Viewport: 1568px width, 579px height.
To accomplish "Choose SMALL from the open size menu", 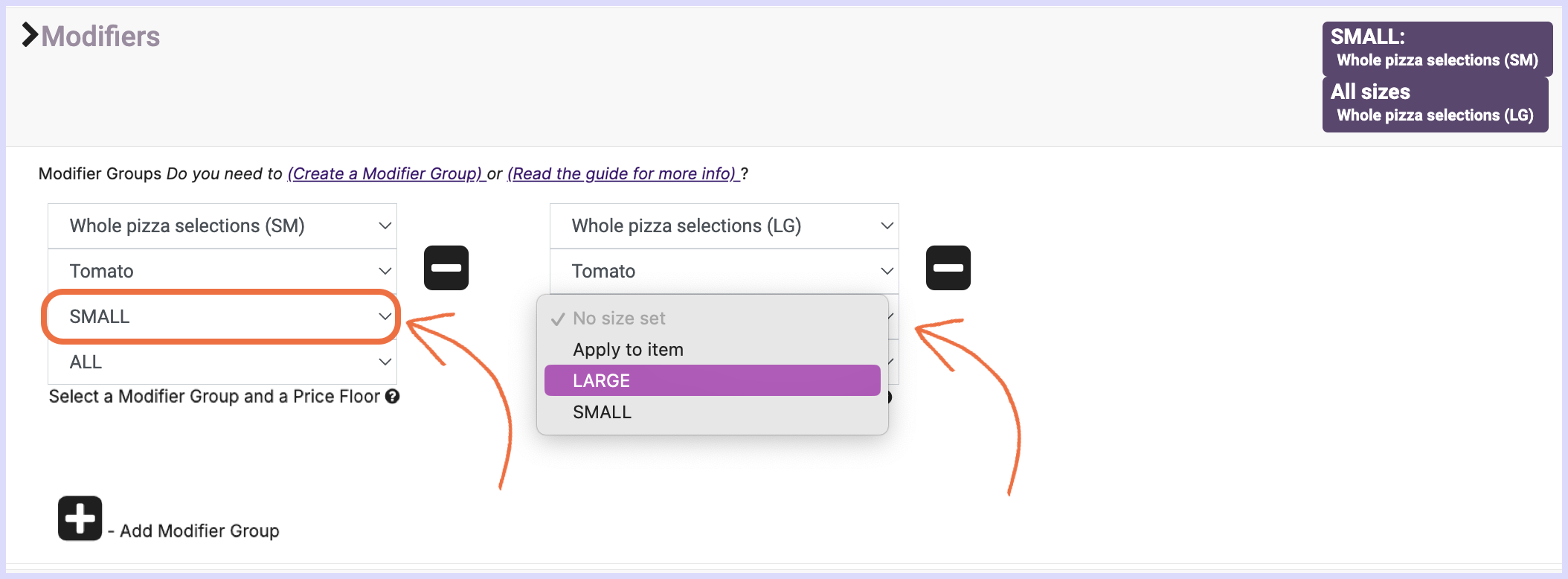I will [713, 412].
